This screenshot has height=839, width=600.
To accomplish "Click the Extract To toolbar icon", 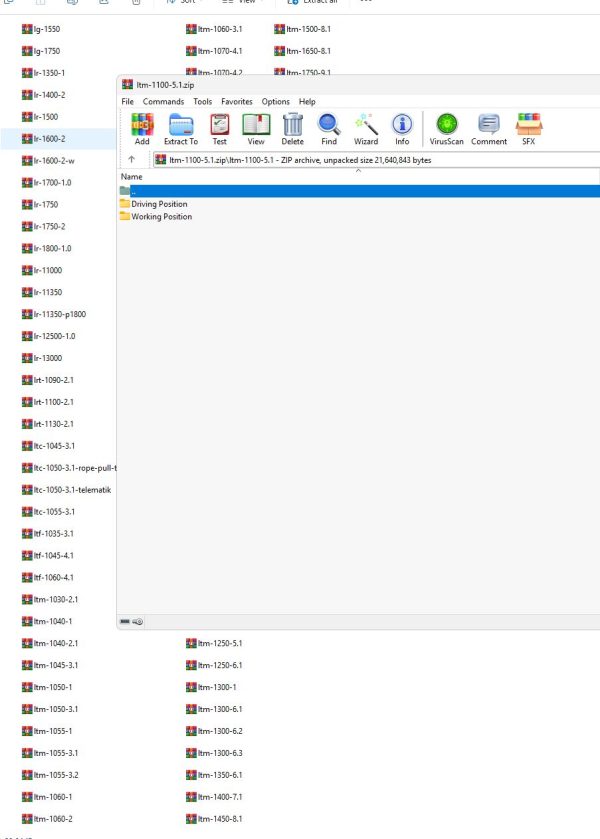I will (x=181, y=129).
